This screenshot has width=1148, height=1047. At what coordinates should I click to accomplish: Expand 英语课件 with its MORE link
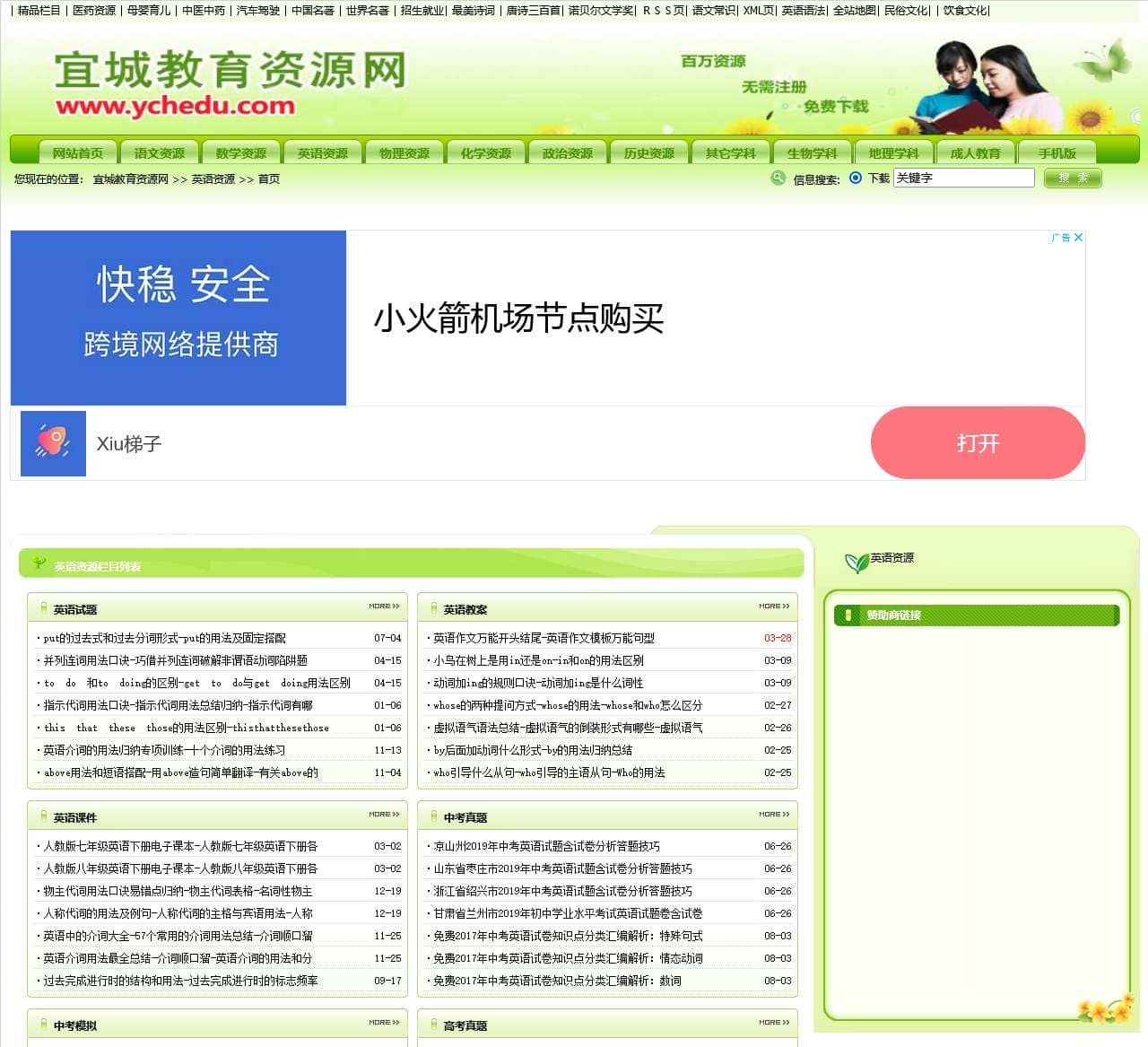384,814
